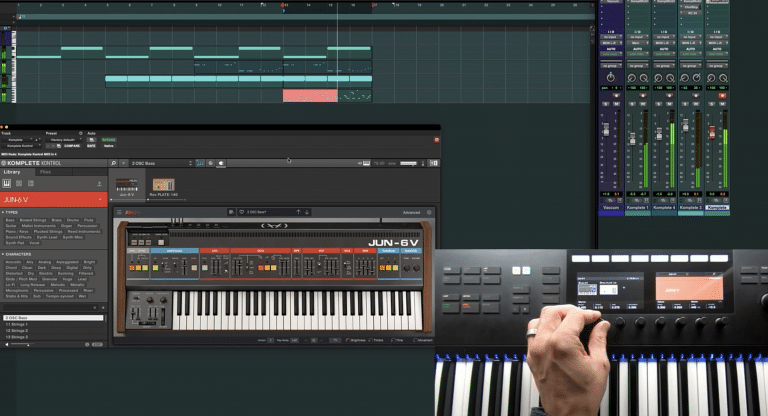
Task: Open the Jun-6 V gear settings
Action: pyautogui.click(x=429, y=213)
